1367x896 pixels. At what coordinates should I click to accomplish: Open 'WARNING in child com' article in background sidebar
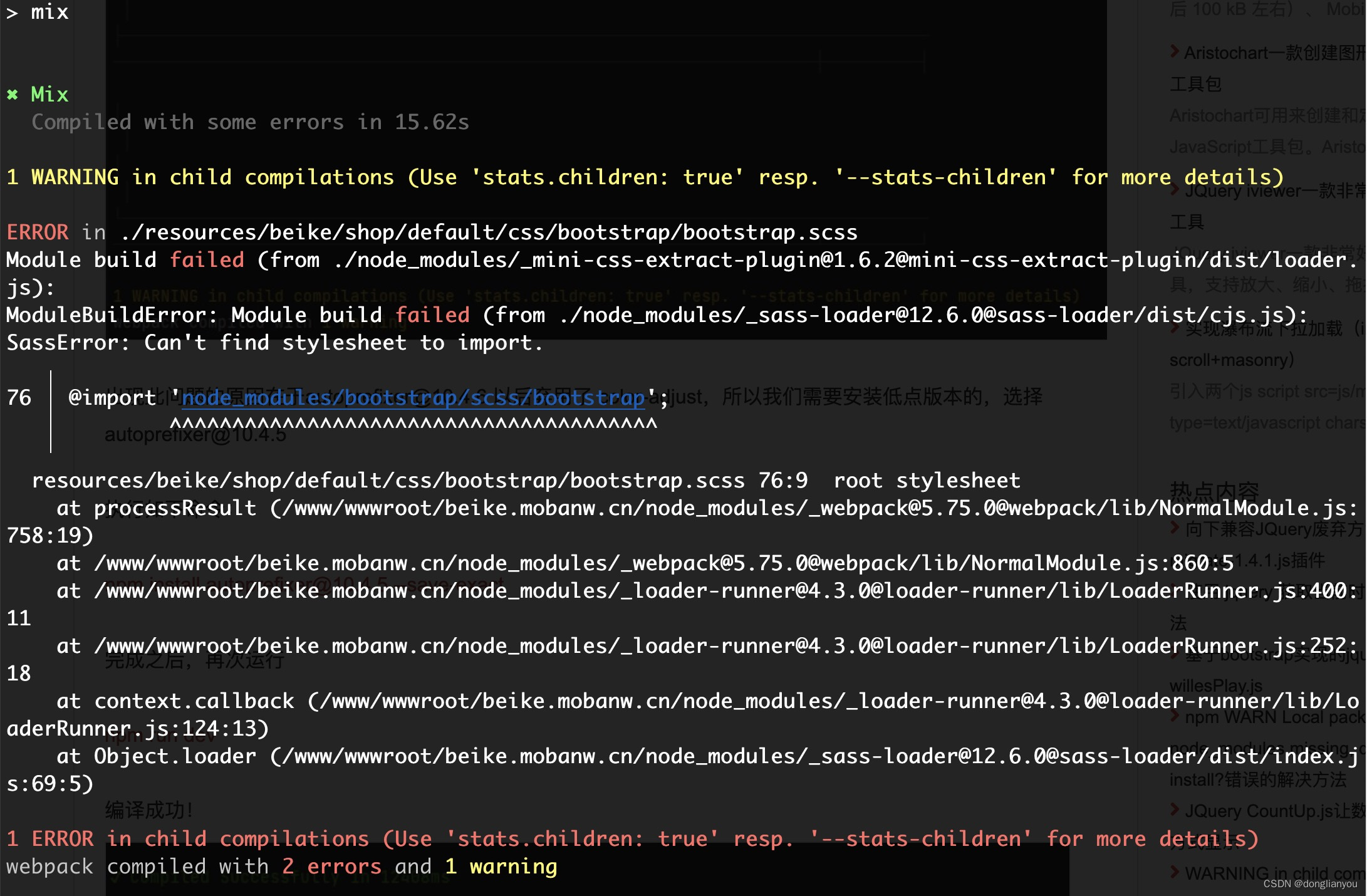pos(1275,874)
